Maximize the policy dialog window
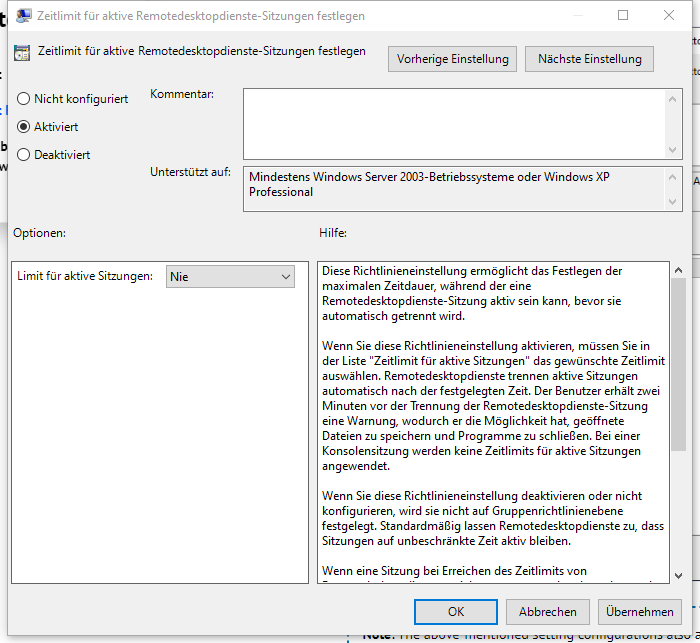The height and width of the screenshot is (643, 700). (x=623, y=16)
